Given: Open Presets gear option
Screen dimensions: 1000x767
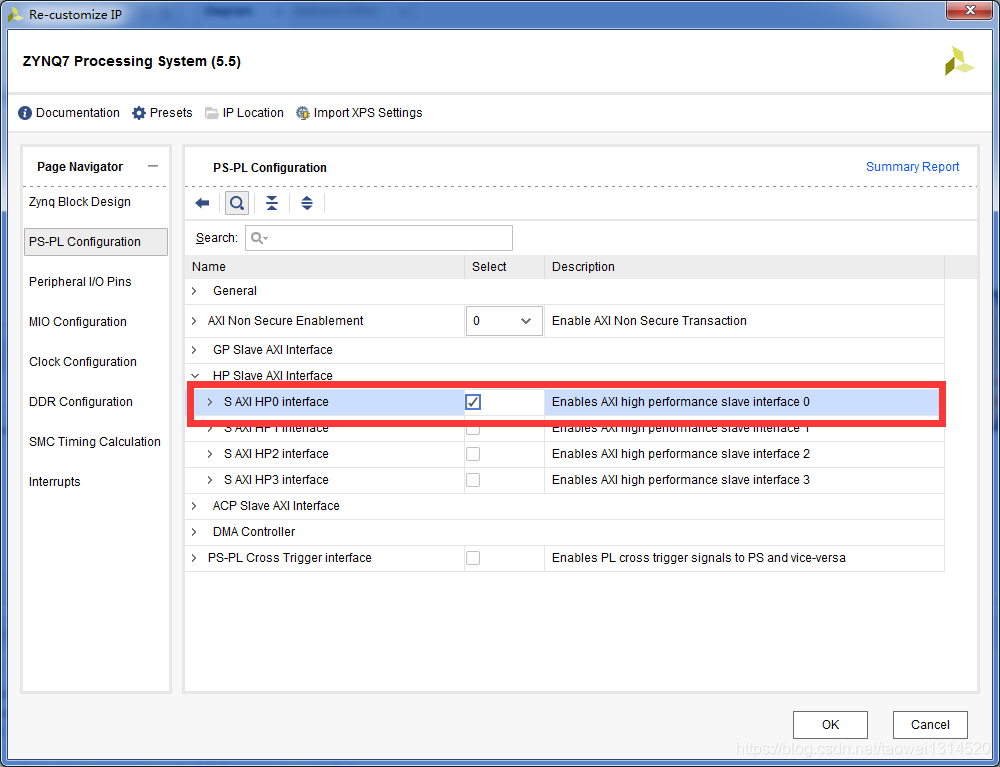Looking at the screenshot, I should tap(162, 113).
